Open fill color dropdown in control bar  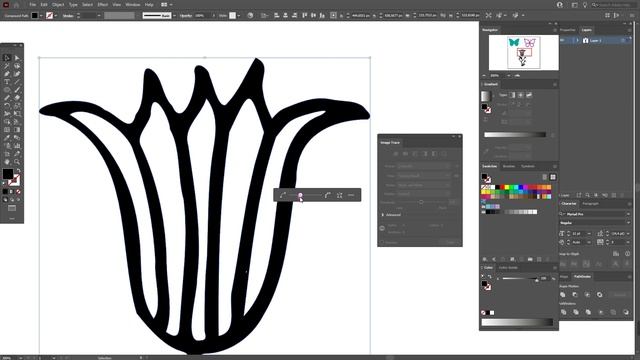pos(41,16)
